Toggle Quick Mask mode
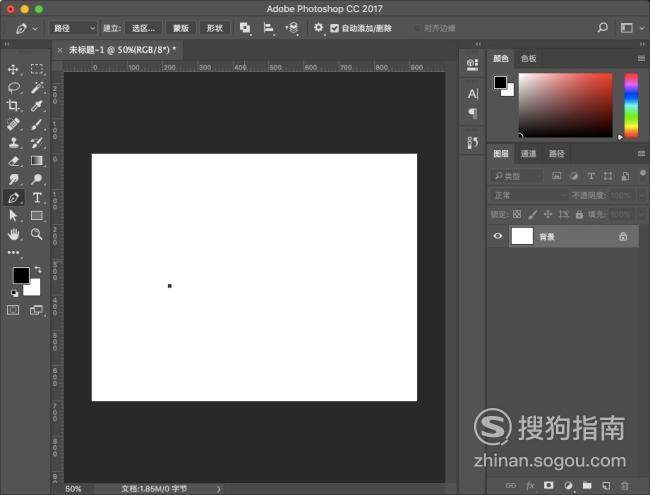650x495 pixels. pos(13,310)
